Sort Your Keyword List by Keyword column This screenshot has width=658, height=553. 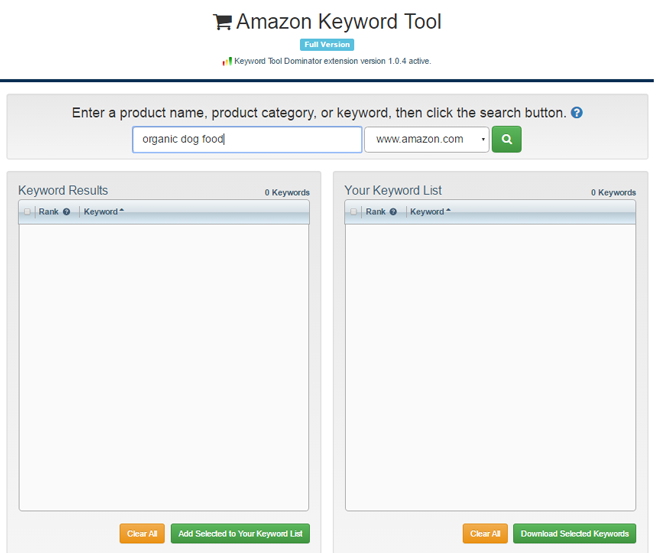(430, 211)
